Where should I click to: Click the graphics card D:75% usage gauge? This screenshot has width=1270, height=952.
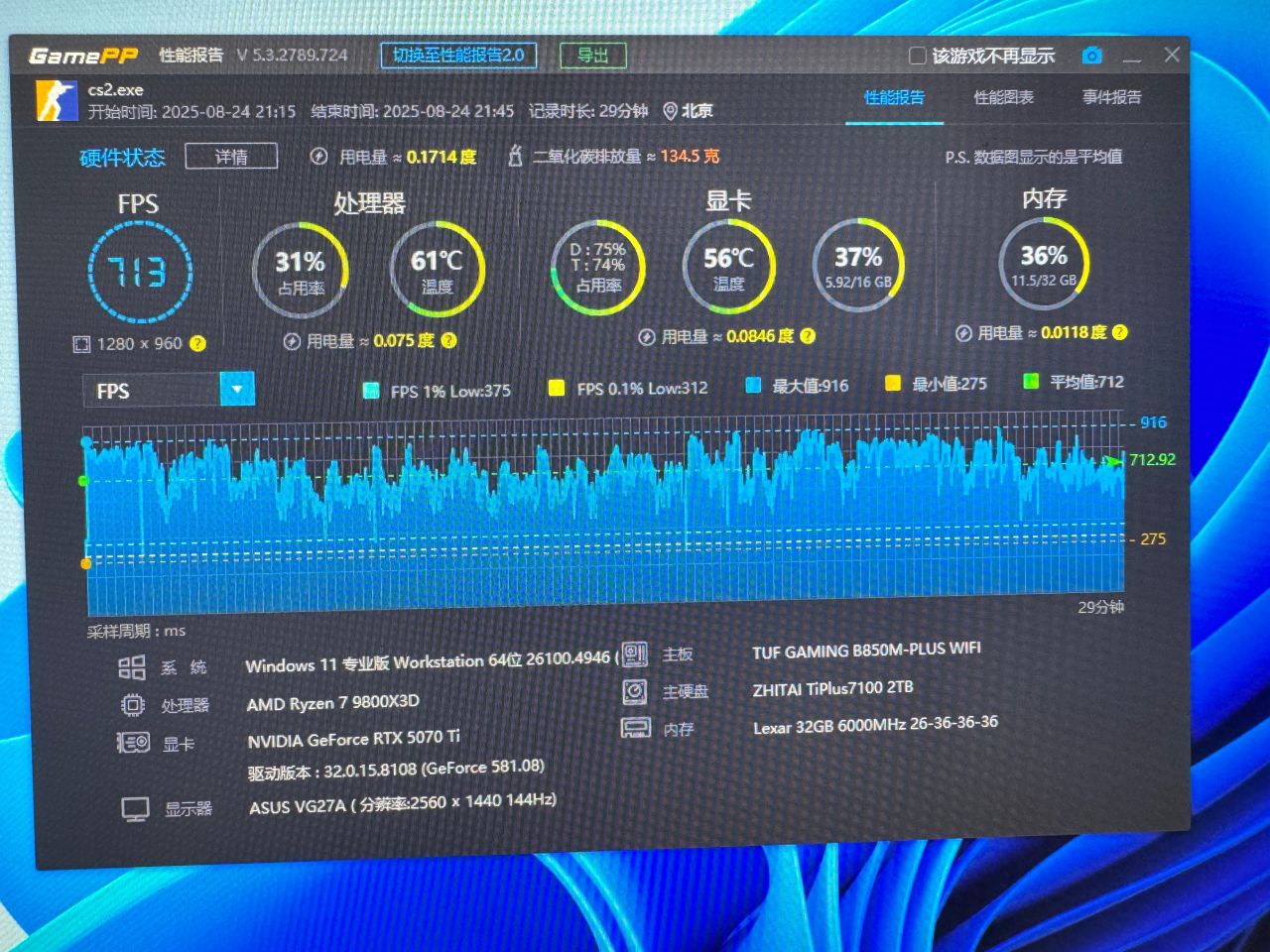pyautogui.click(x=597, y=268)
